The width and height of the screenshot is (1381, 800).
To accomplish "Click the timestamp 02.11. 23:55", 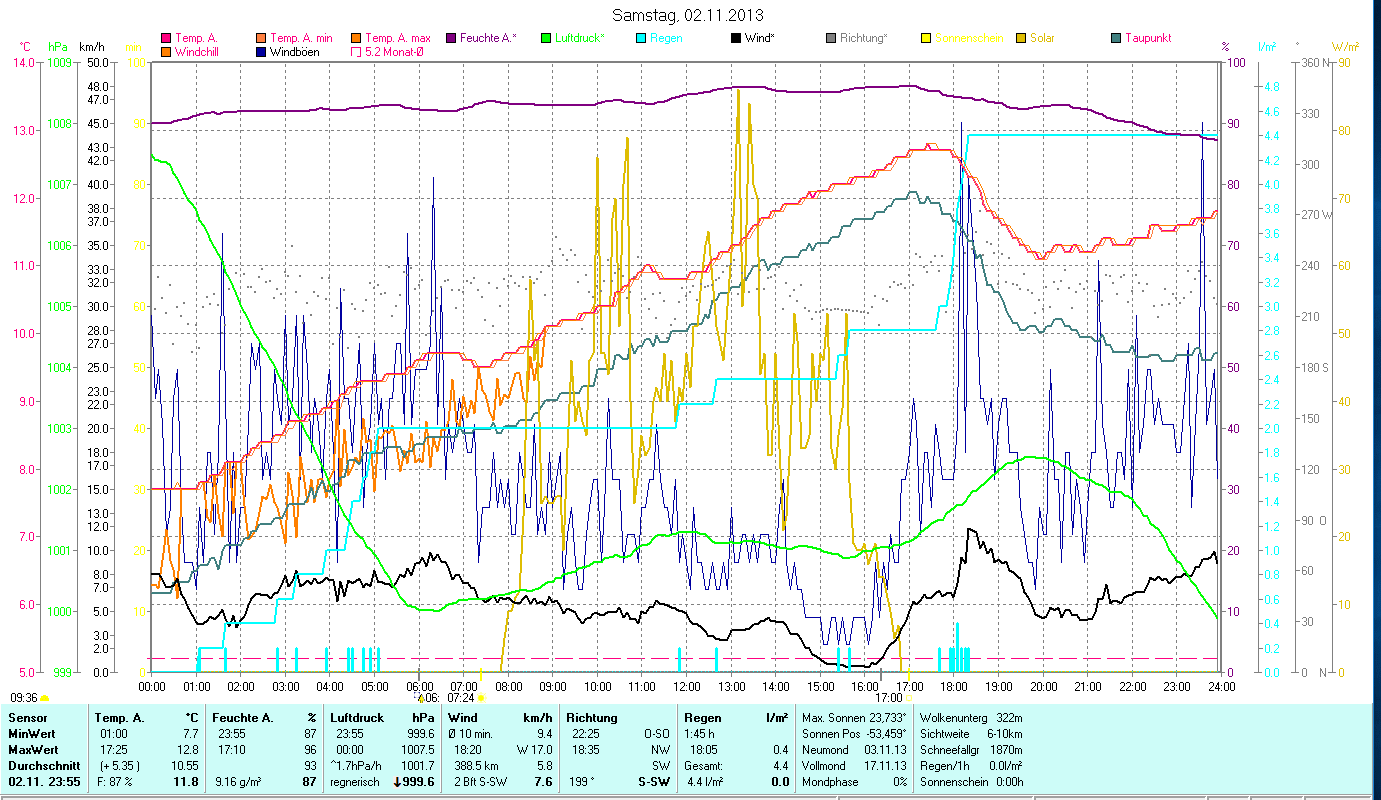I will coord(42,782).
